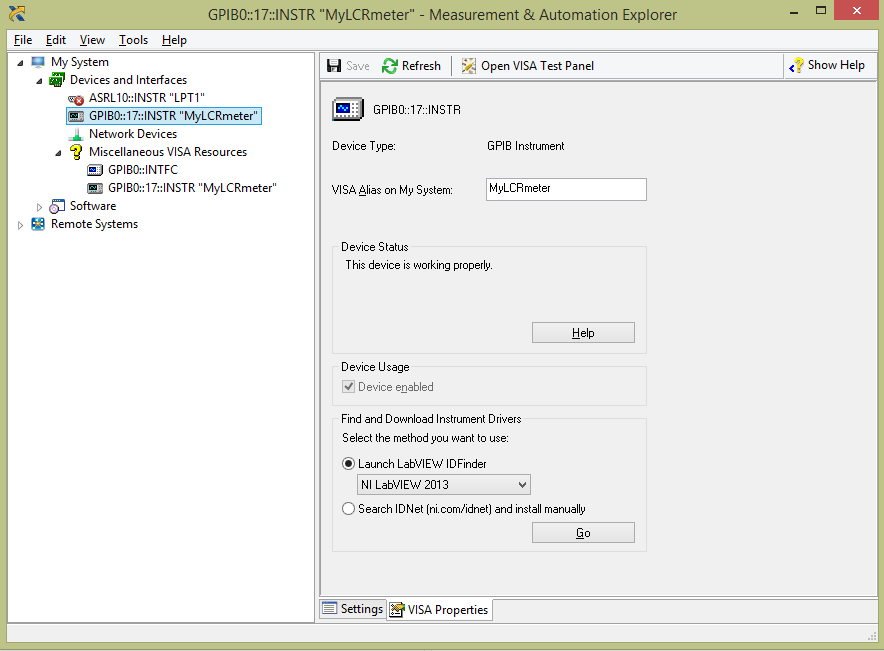884x651 pixels.
Task: Collapse the My System tree node
Action: (20, 63)
